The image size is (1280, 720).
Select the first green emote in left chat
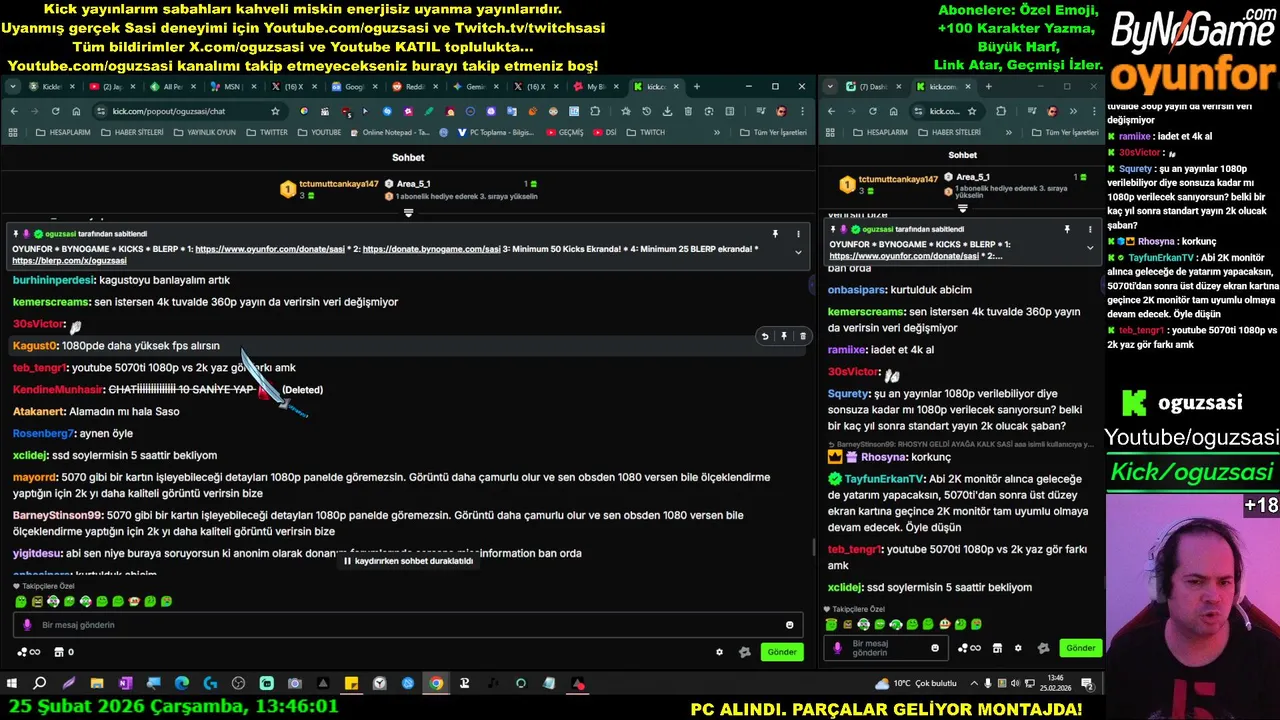coord(21,602)
